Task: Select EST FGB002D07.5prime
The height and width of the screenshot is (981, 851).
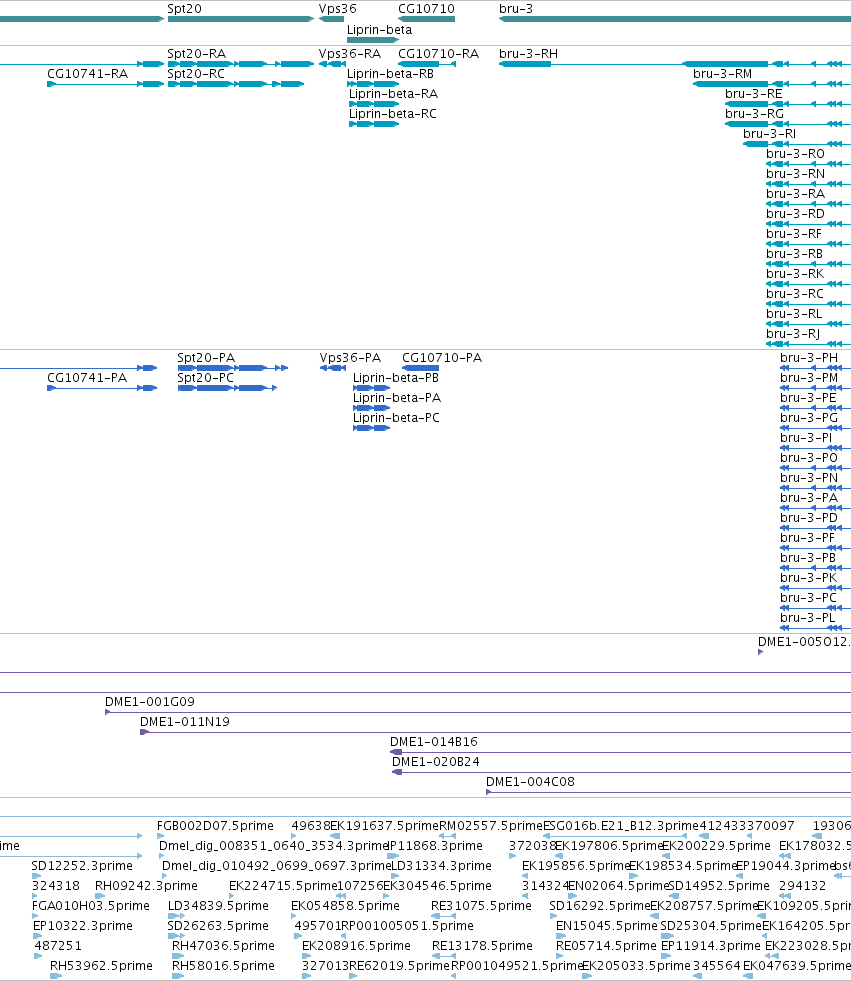Action: tap(161, 836)
